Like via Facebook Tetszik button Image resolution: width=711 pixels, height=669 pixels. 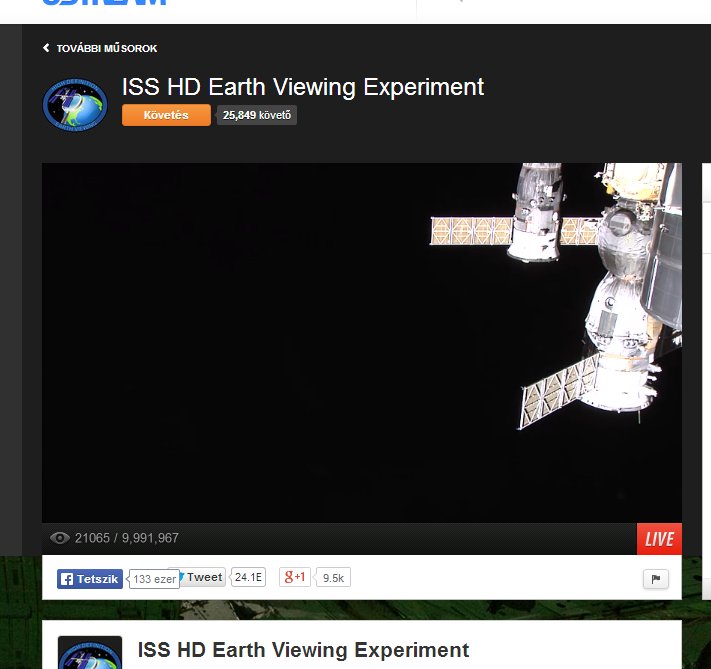point(90,579)
